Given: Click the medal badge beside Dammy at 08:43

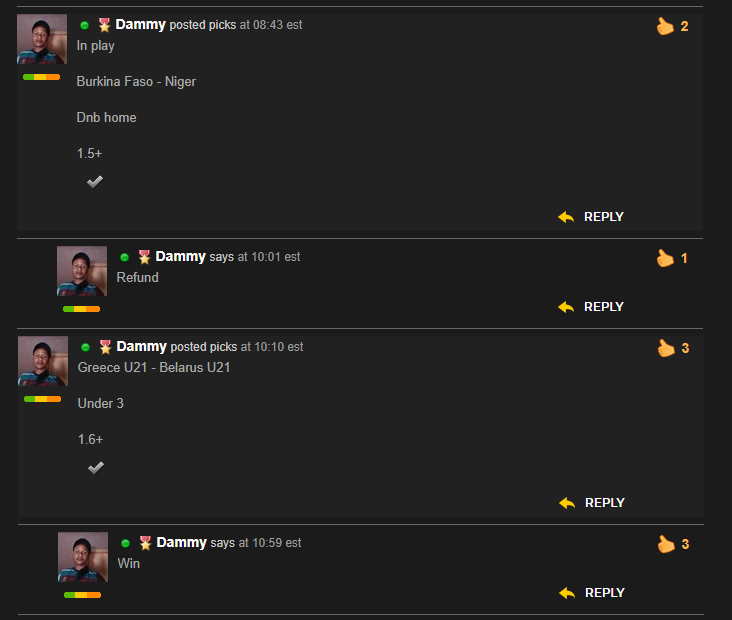Looking at the screenshot, I should click(104, 25).
